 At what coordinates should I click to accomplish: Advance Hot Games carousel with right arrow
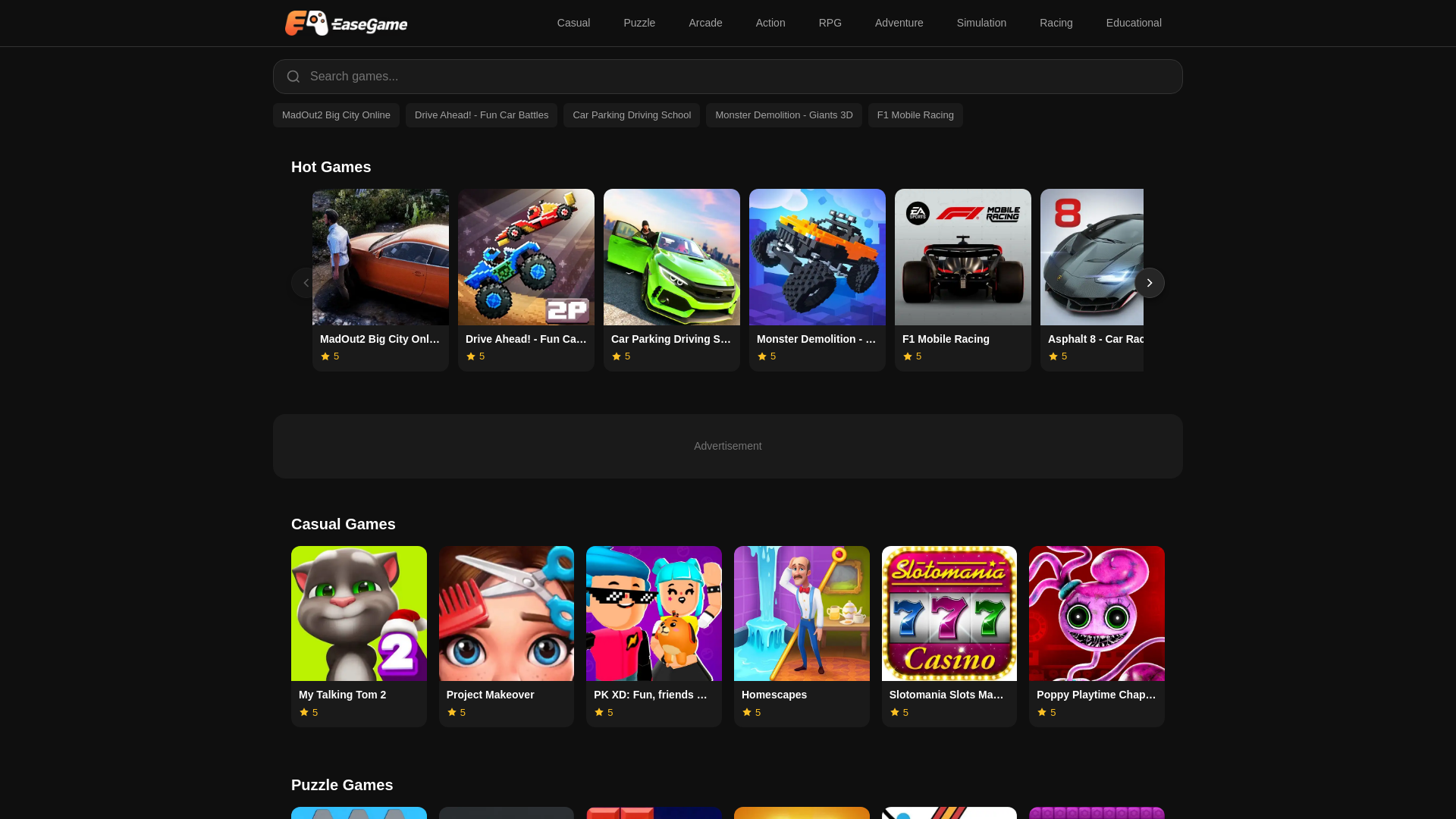click(1149, 283)
